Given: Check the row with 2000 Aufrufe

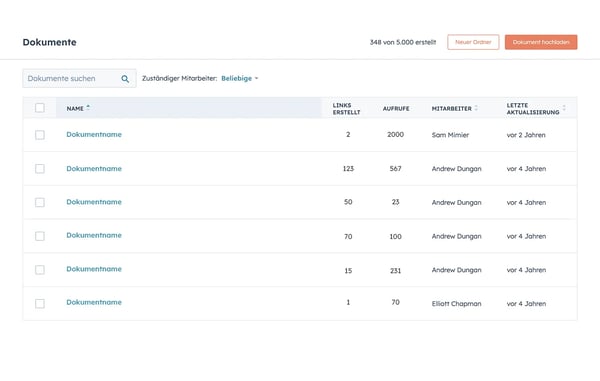Looking at the screenshot, I should click(x=40, y=135).
